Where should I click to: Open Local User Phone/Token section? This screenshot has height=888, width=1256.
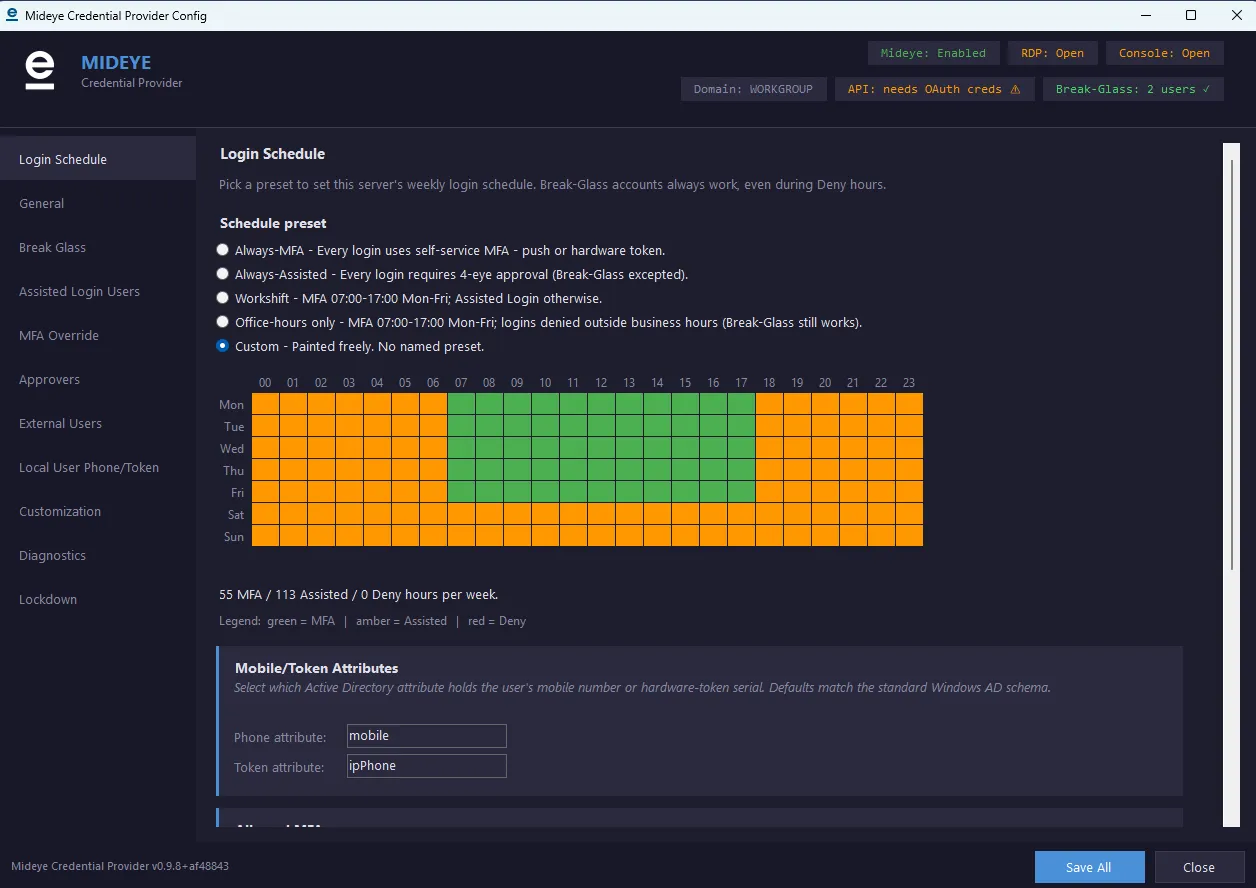(98, 467)
